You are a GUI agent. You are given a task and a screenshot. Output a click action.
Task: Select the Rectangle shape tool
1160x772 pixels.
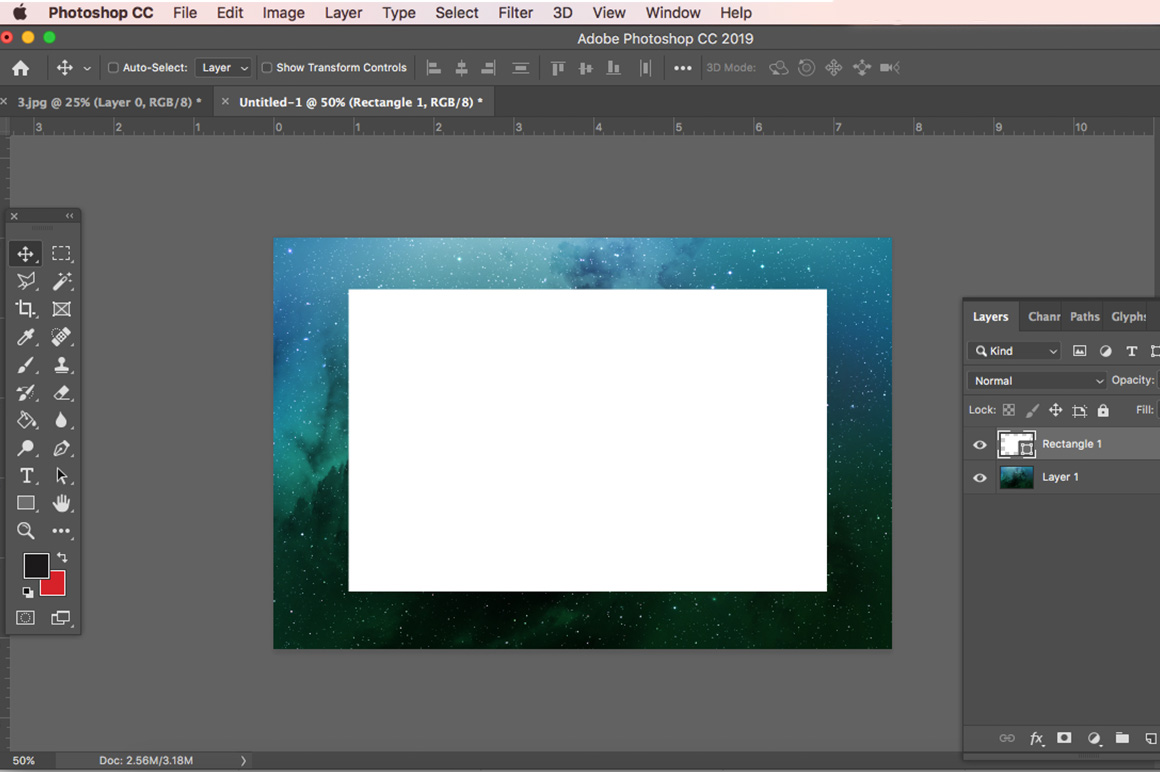[x=26, y=503]
